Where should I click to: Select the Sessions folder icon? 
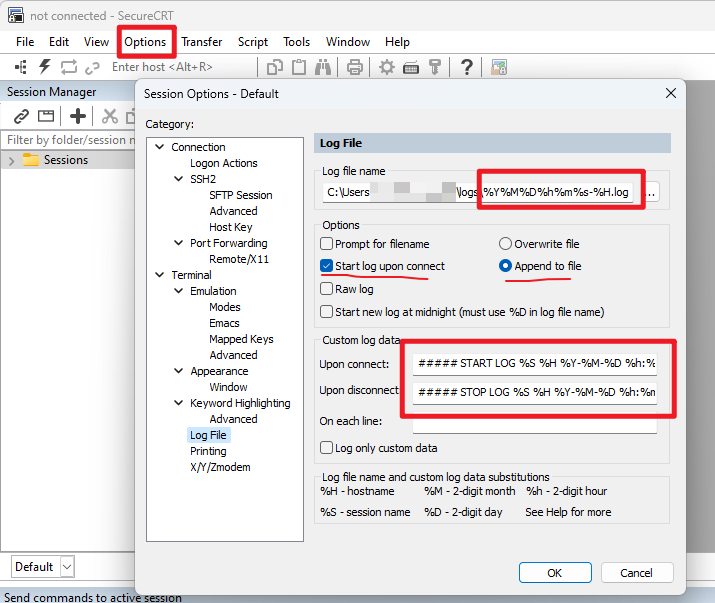(31, 160)
